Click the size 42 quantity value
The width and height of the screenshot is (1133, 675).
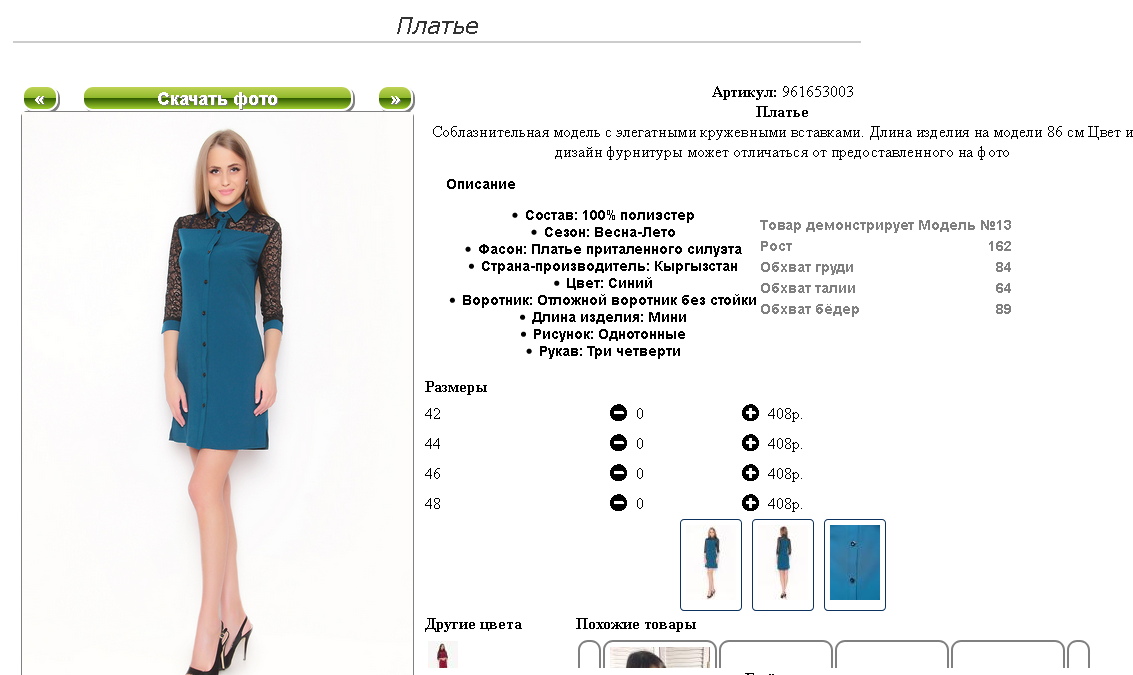click(639, 413)
